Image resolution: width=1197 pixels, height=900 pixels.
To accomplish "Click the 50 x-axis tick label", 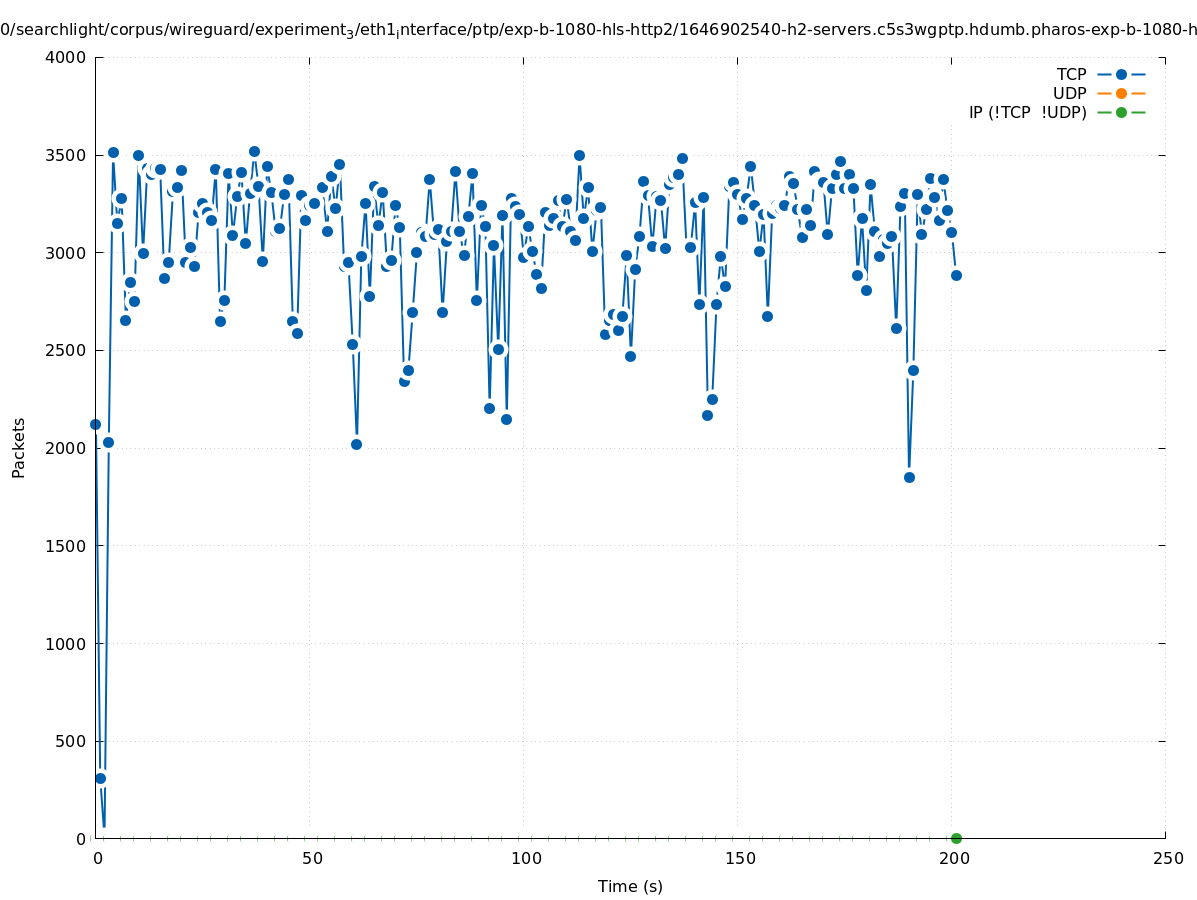I will (x=312, y=858).
